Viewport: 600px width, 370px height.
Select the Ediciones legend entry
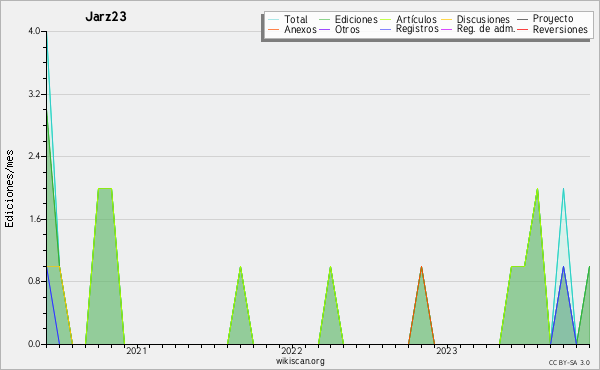pos(356,19)
